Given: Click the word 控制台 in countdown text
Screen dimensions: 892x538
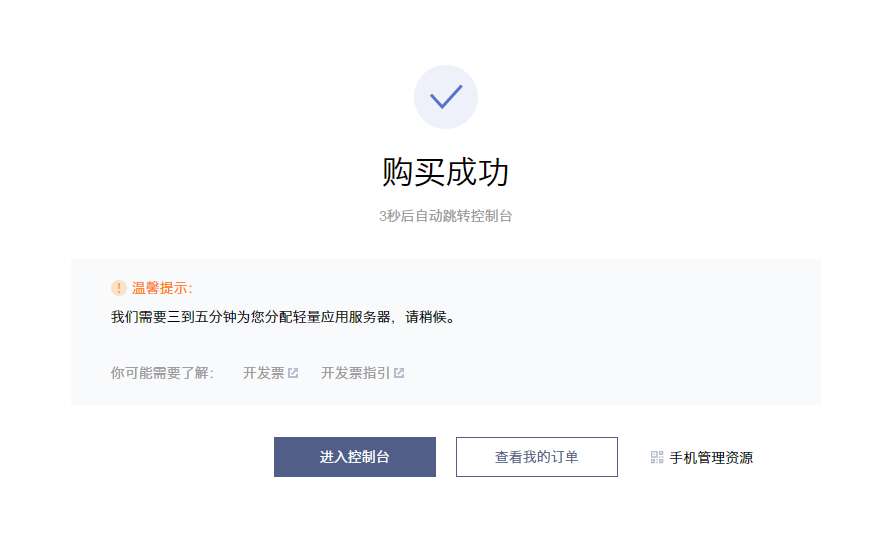Looking at the screenshot, I should 493,216.
